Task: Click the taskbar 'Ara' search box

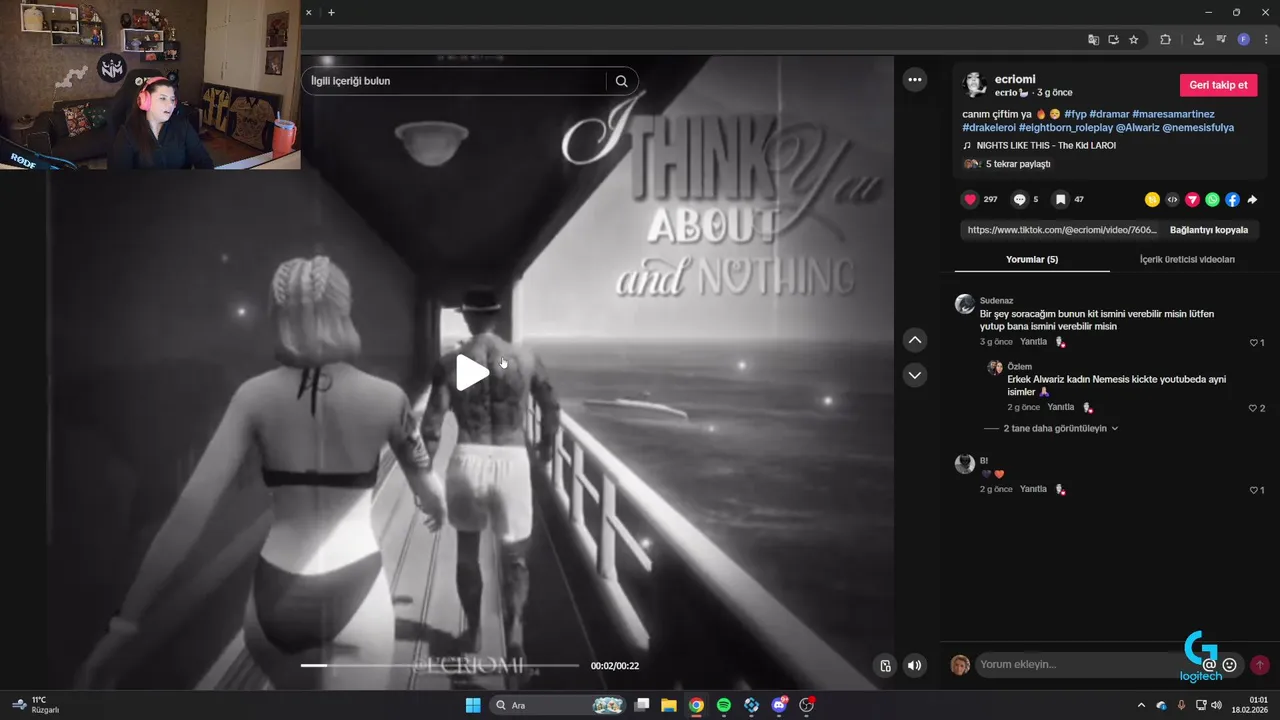Action: 559,705
